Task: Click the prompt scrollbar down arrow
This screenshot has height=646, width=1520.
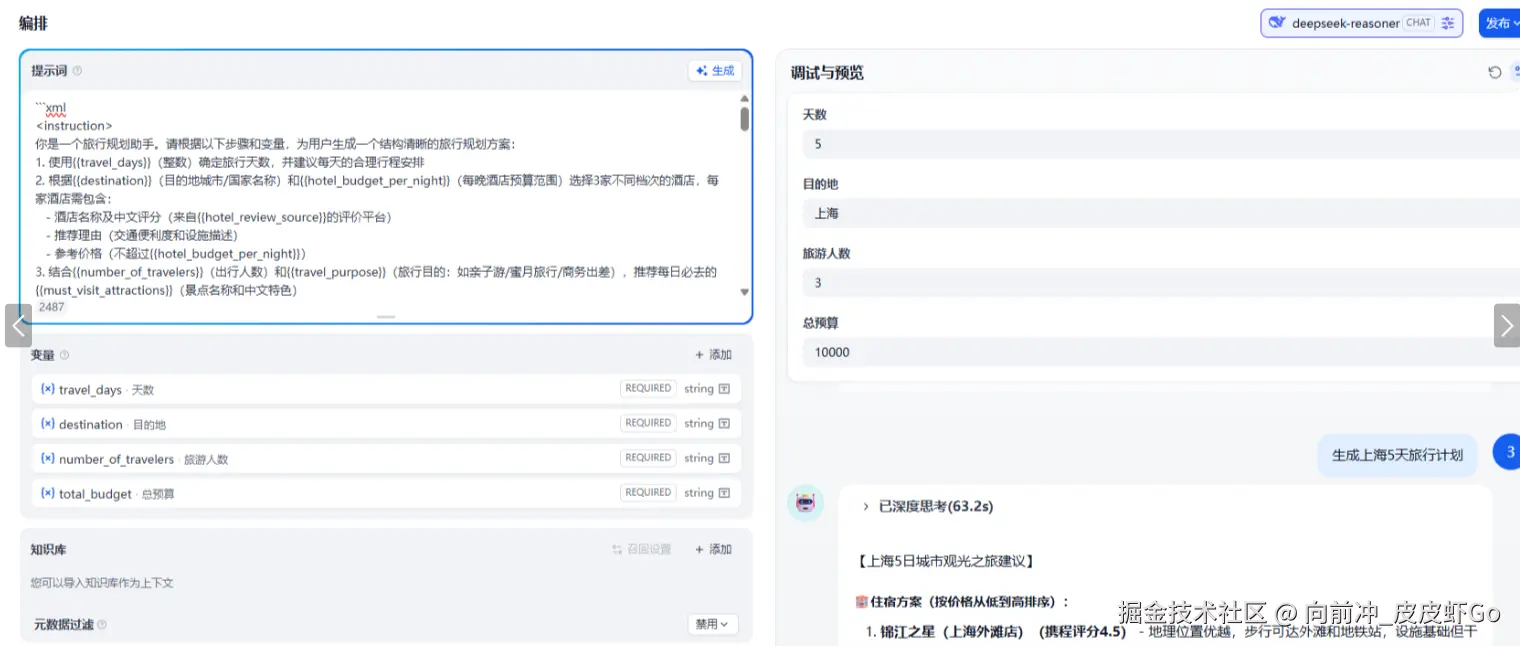Action: tap(744, 292)
